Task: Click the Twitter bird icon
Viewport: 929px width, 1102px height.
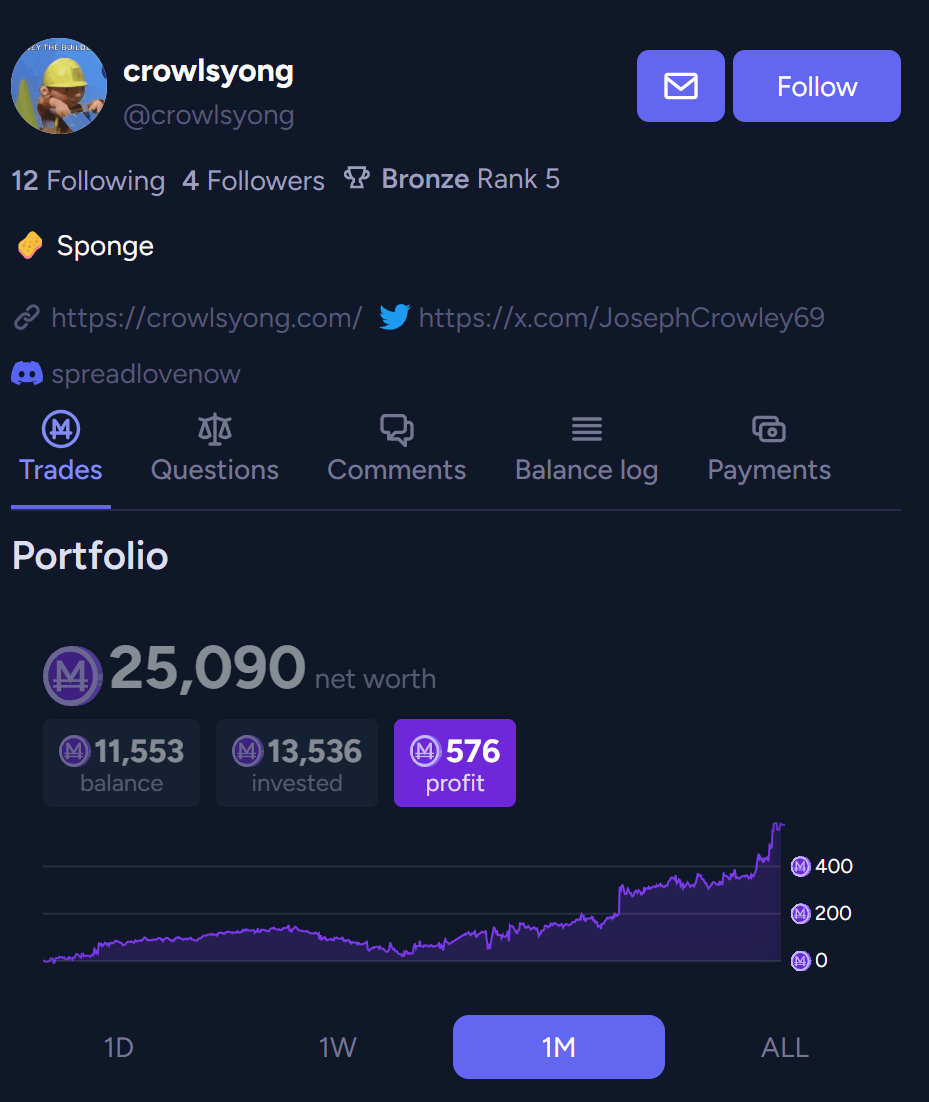Action: coord(394,317)
